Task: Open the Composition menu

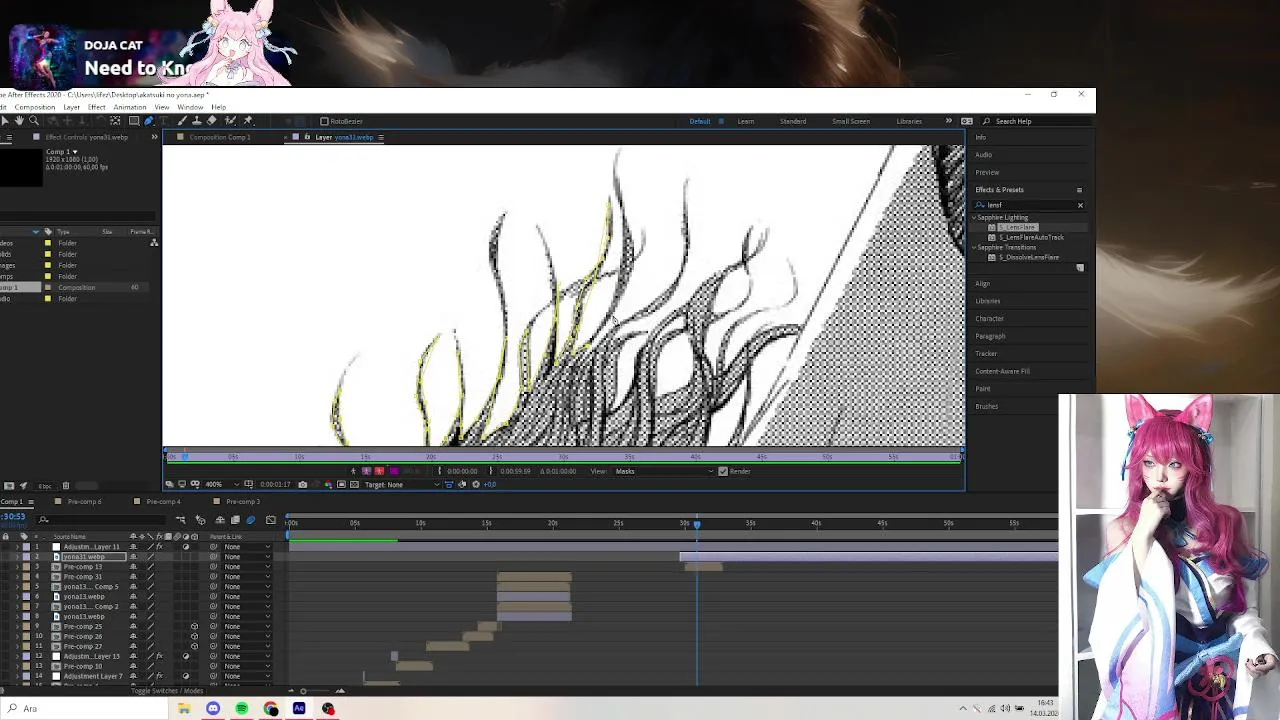Action: [34, 107]
